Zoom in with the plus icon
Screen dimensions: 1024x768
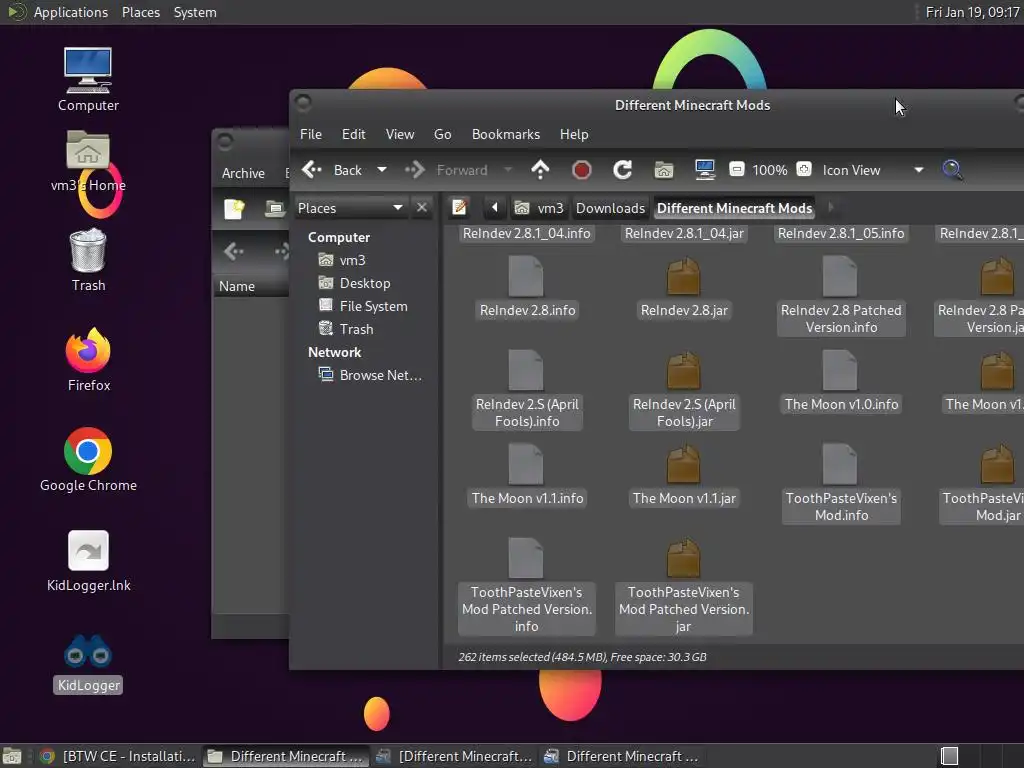tap(804, 170)
